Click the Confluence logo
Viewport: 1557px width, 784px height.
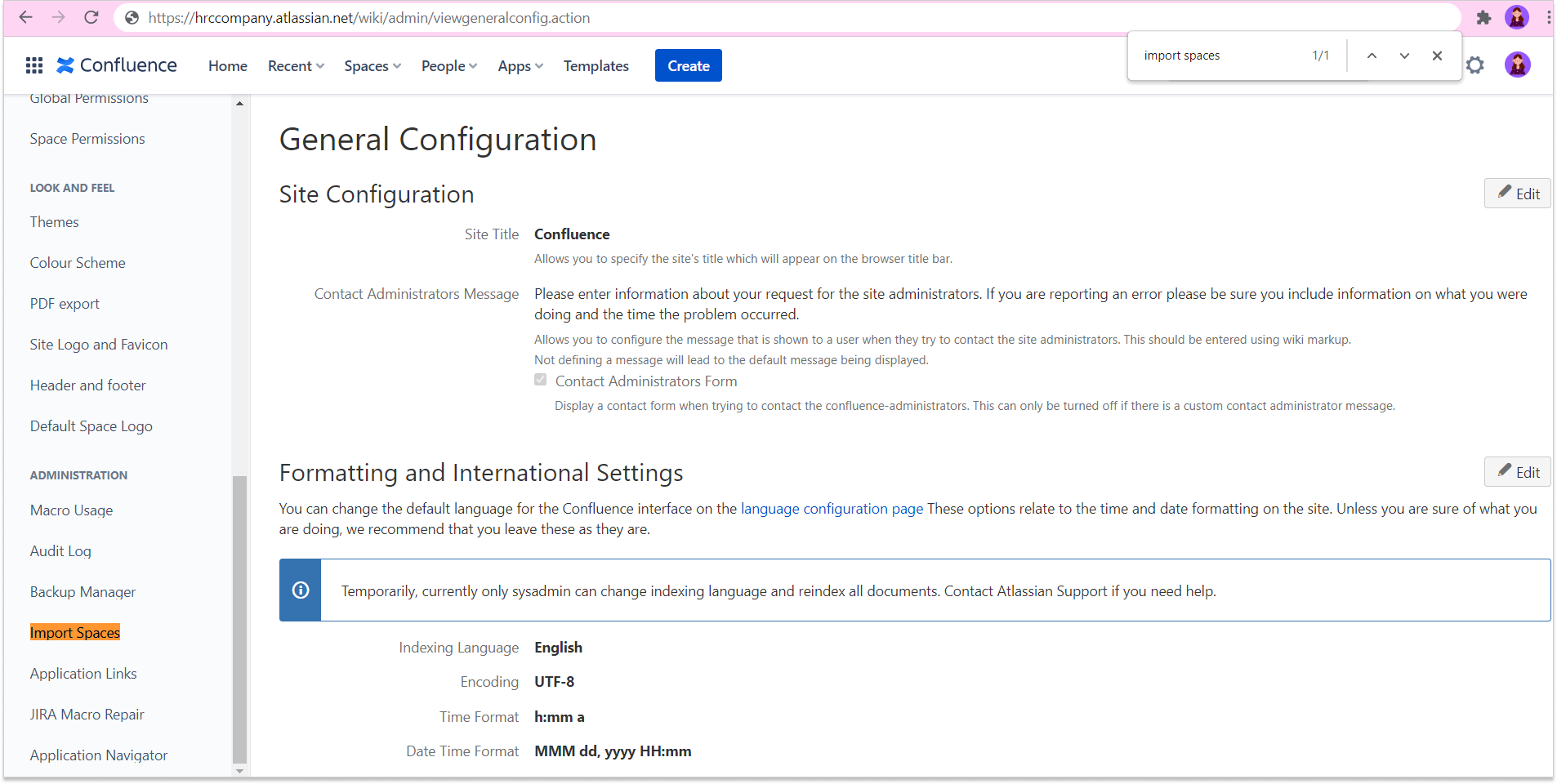pyautogui.click(x=117, y=65)
